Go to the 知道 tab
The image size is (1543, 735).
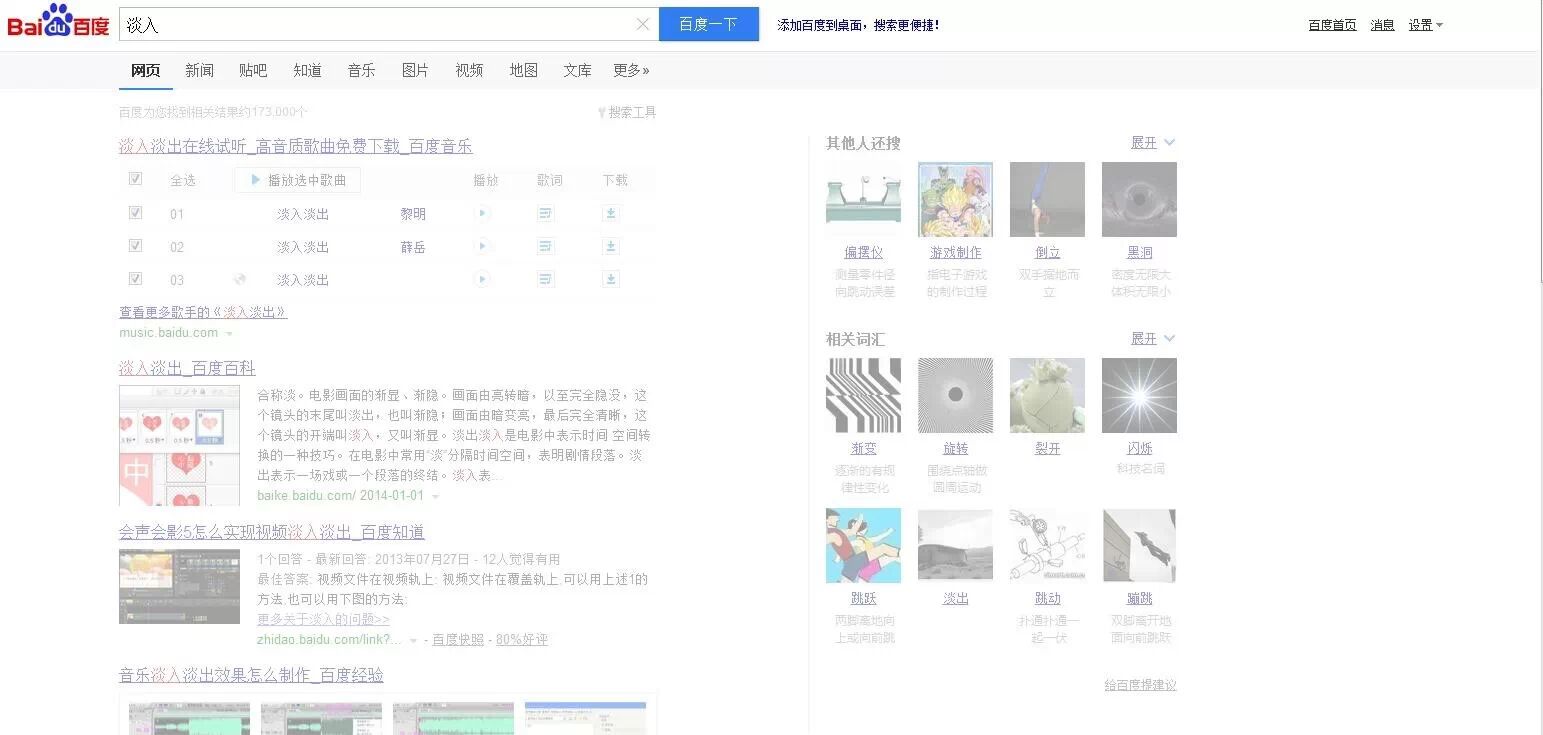[x=307, y=70]
